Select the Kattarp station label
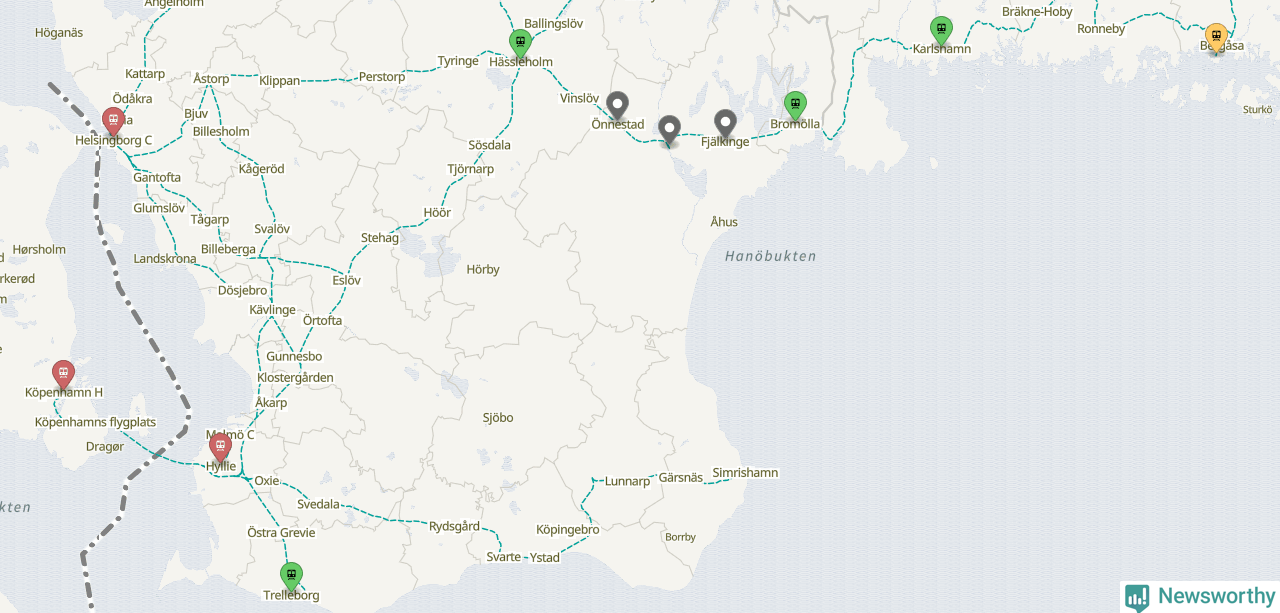The height and width of the screenshot is (613, 1280). [x=145, y=74]
